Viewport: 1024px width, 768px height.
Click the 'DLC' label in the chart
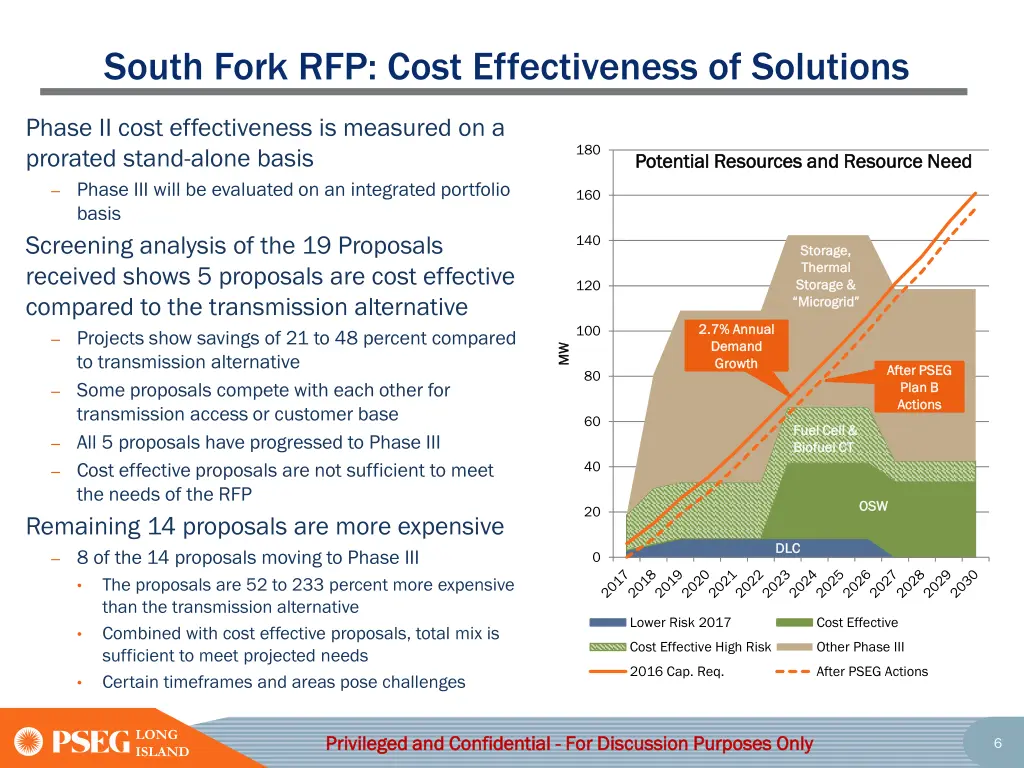(788, 548)
